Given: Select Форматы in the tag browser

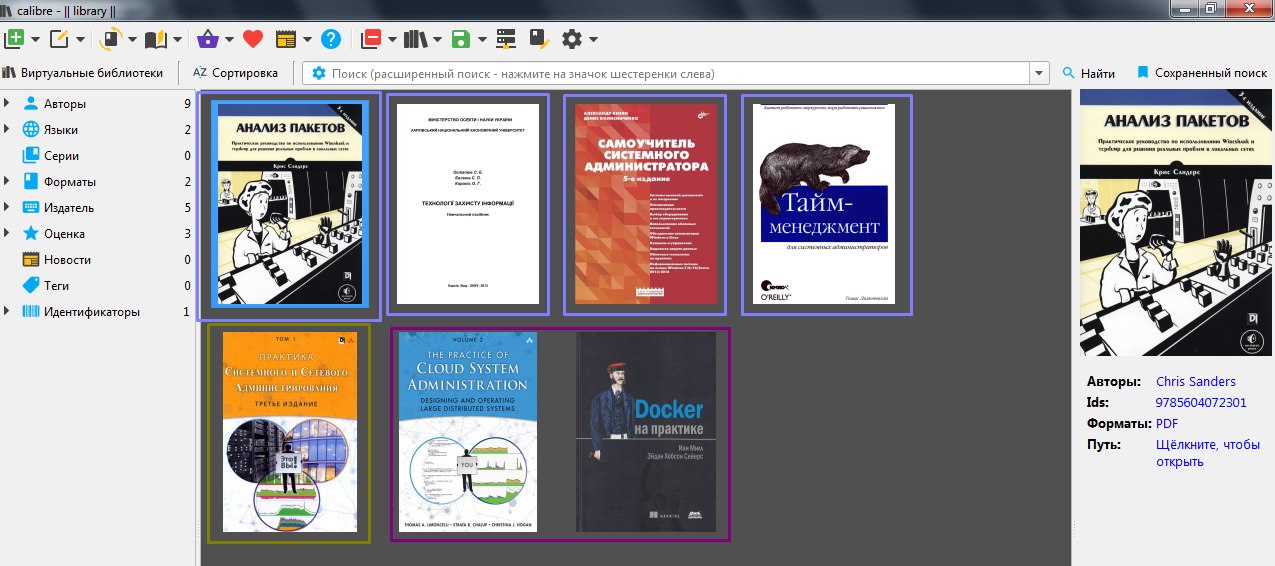Looking at the screenshot, I should (70, 182).
